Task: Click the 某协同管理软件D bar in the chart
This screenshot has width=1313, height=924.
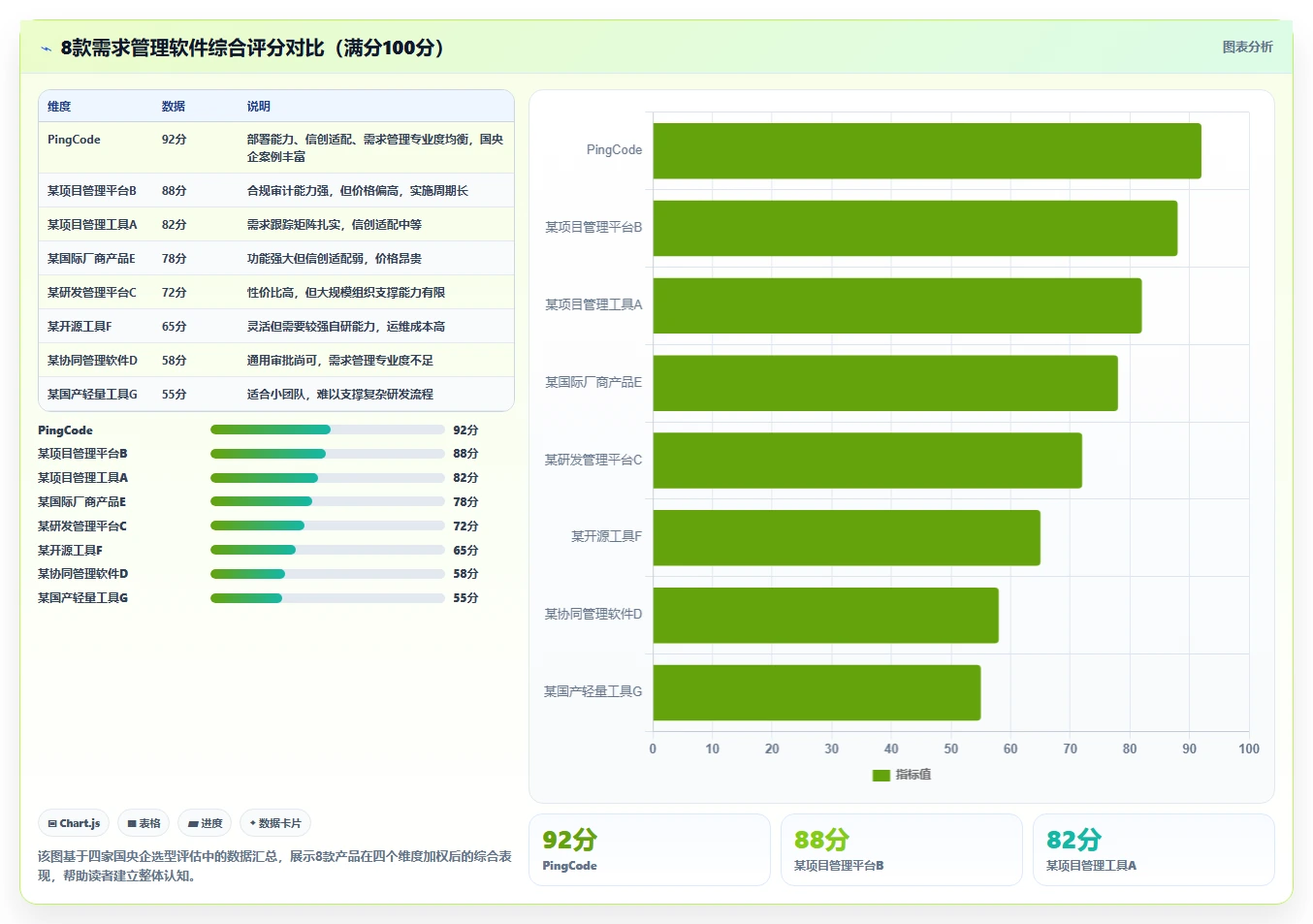Action: (825, 615)
